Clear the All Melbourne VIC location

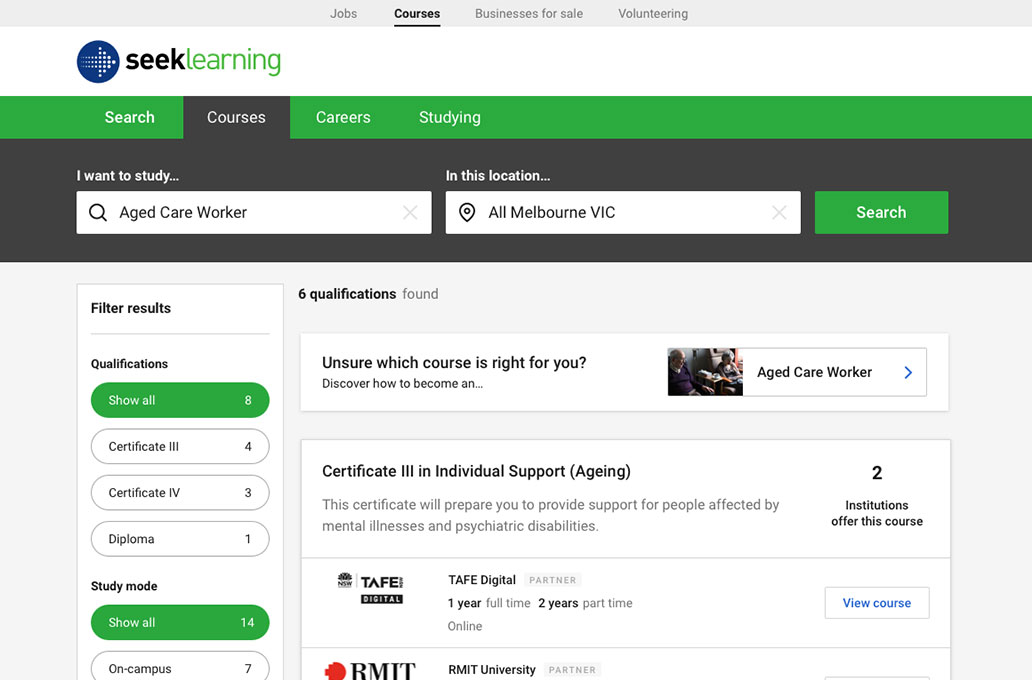(x=779, y=212)
